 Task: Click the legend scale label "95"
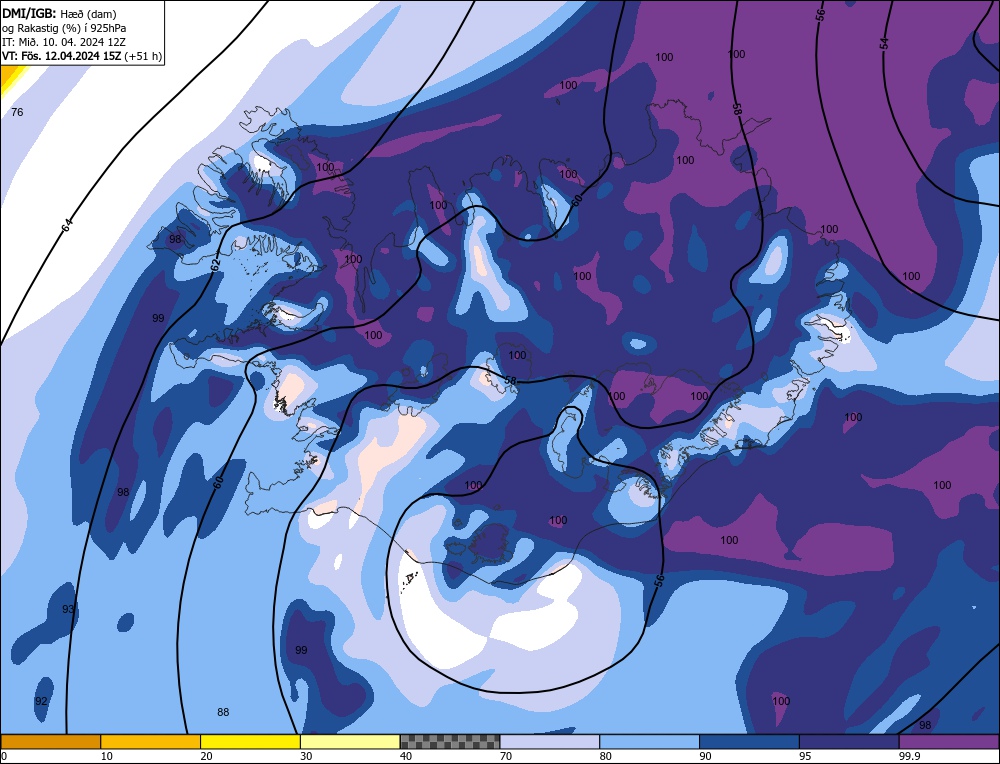tap(805, 756)
